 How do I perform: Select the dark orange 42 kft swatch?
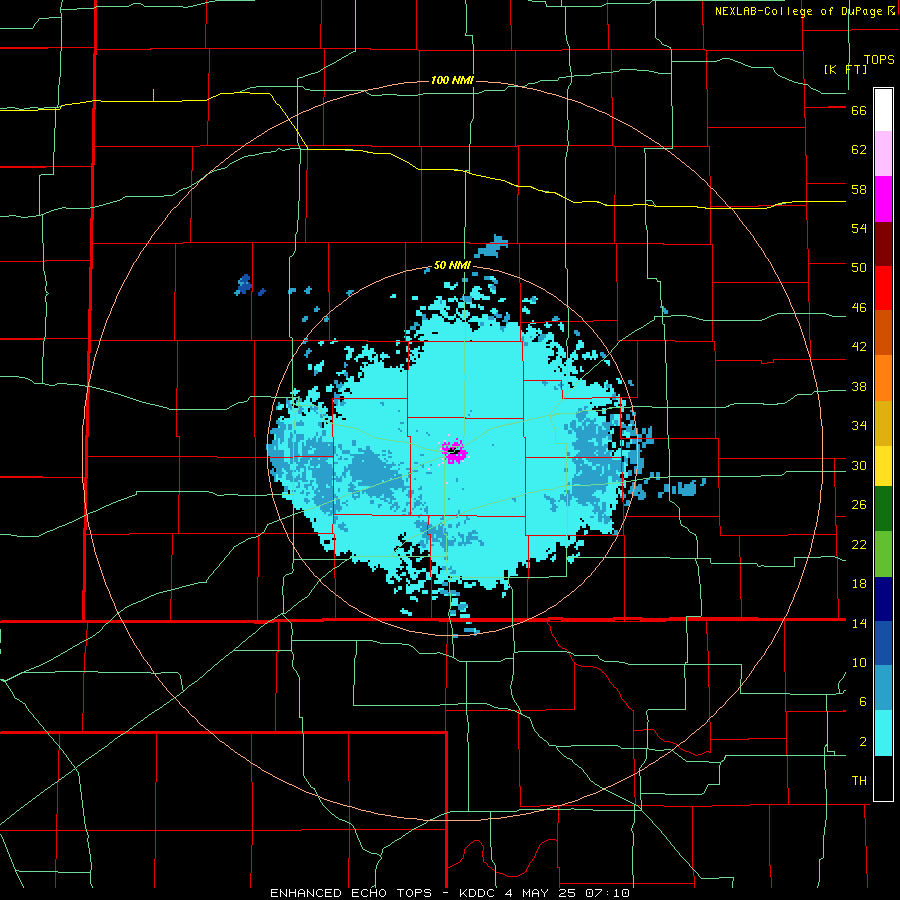click(883, 333)
